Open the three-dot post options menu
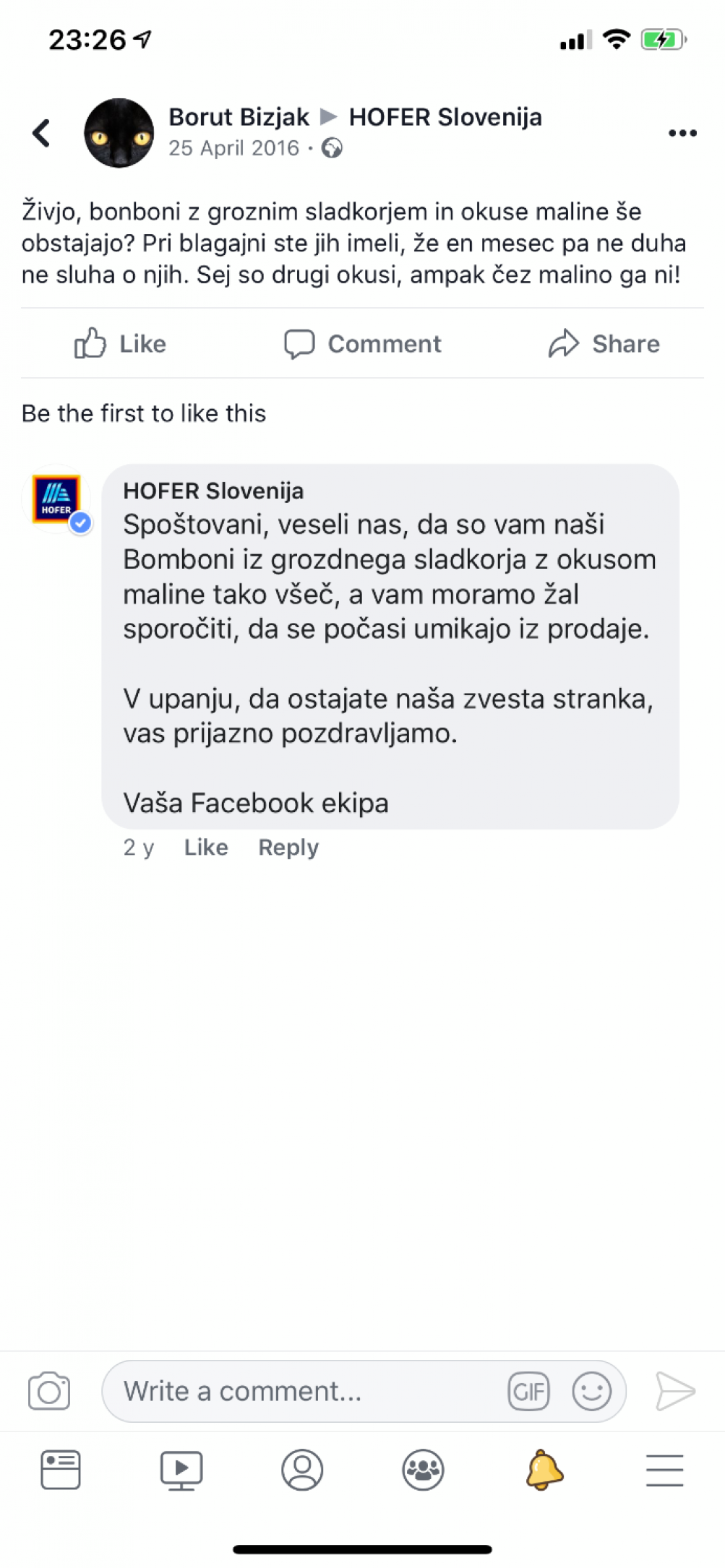725x1568 pixels. point(682,133)
